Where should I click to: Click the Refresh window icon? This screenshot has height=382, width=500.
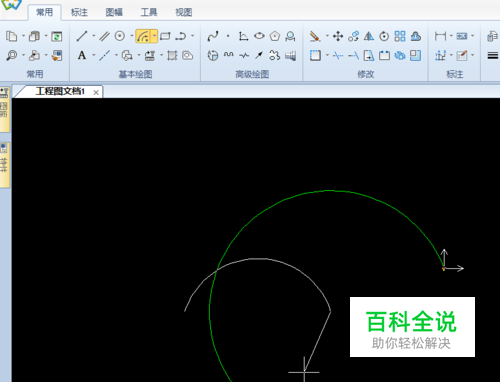(57, 36)
